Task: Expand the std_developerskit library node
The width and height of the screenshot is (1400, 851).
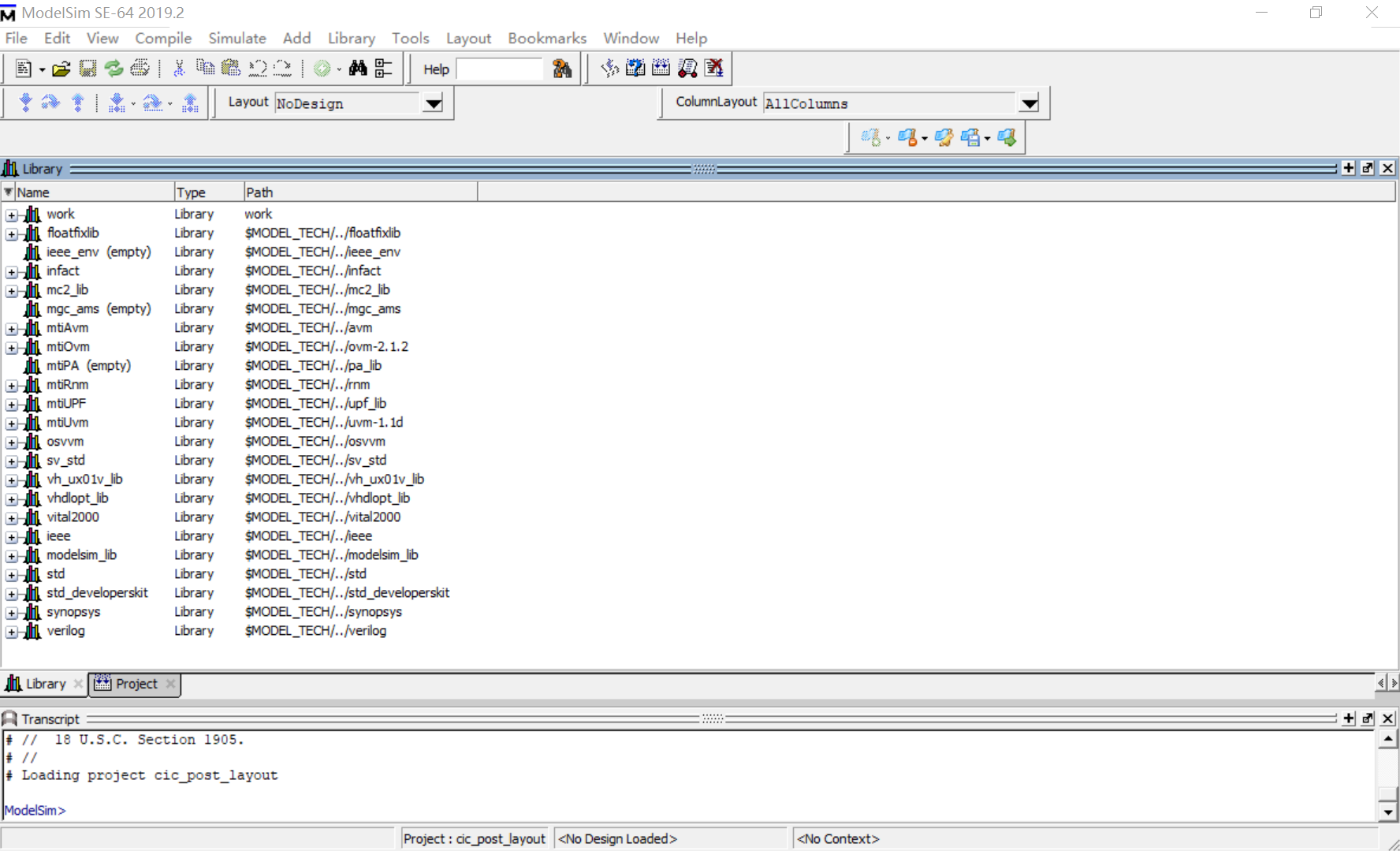Action: [12, 593]
